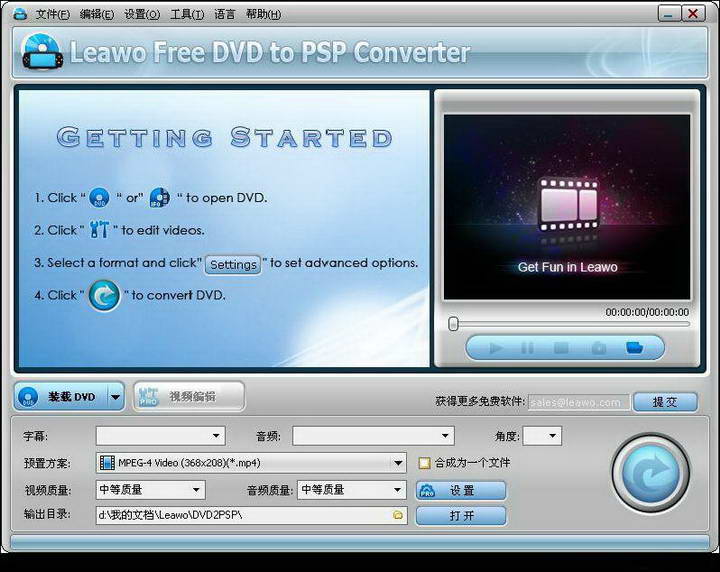This screenshot has height=572, width=720.
Task: Click the 00:00:00/00:00:00 time display
Action: tap(647, 312)
